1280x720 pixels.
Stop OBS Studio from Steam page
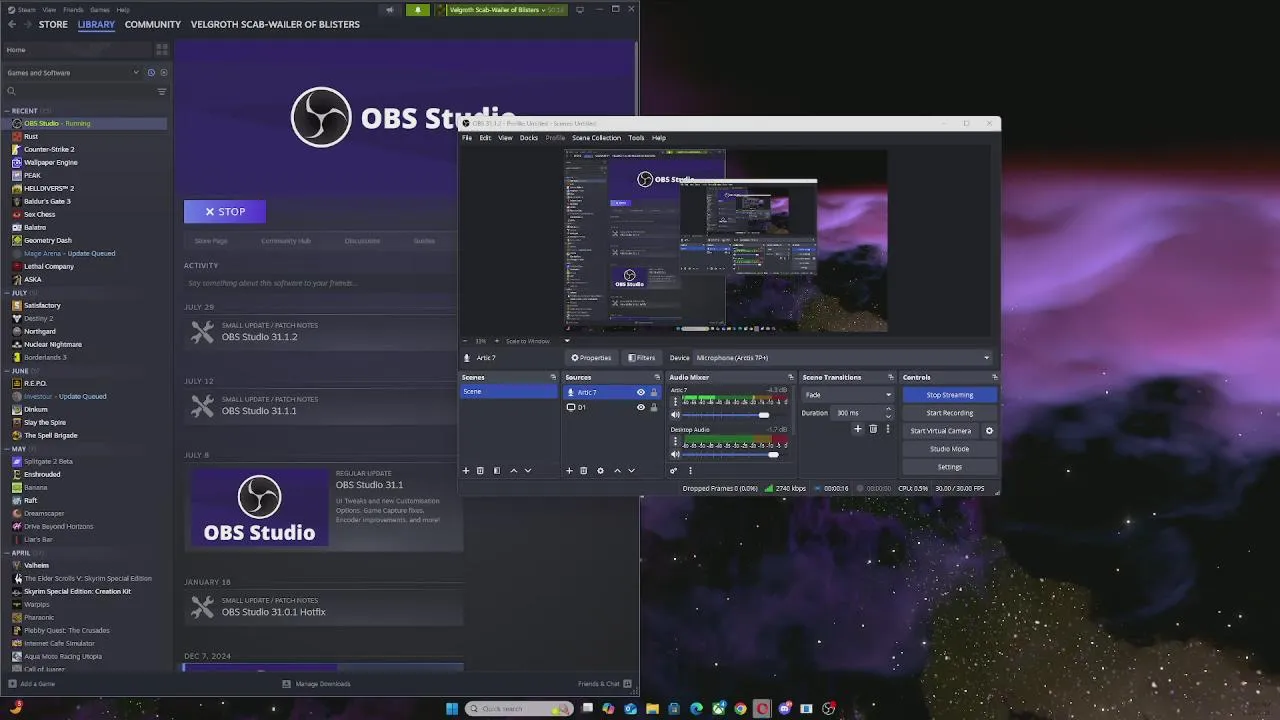(x=225, y=211)
